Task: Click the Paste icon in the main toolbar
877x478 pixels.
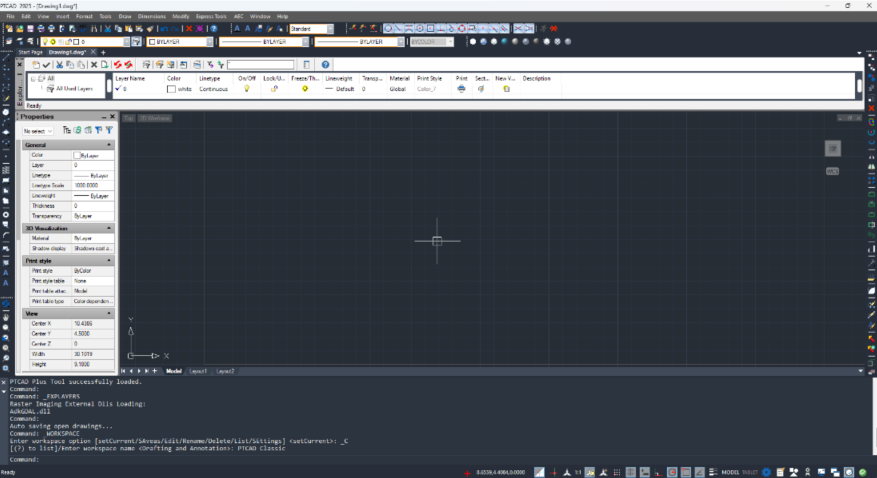Action: pyautogui.click(x=129, y=29)
